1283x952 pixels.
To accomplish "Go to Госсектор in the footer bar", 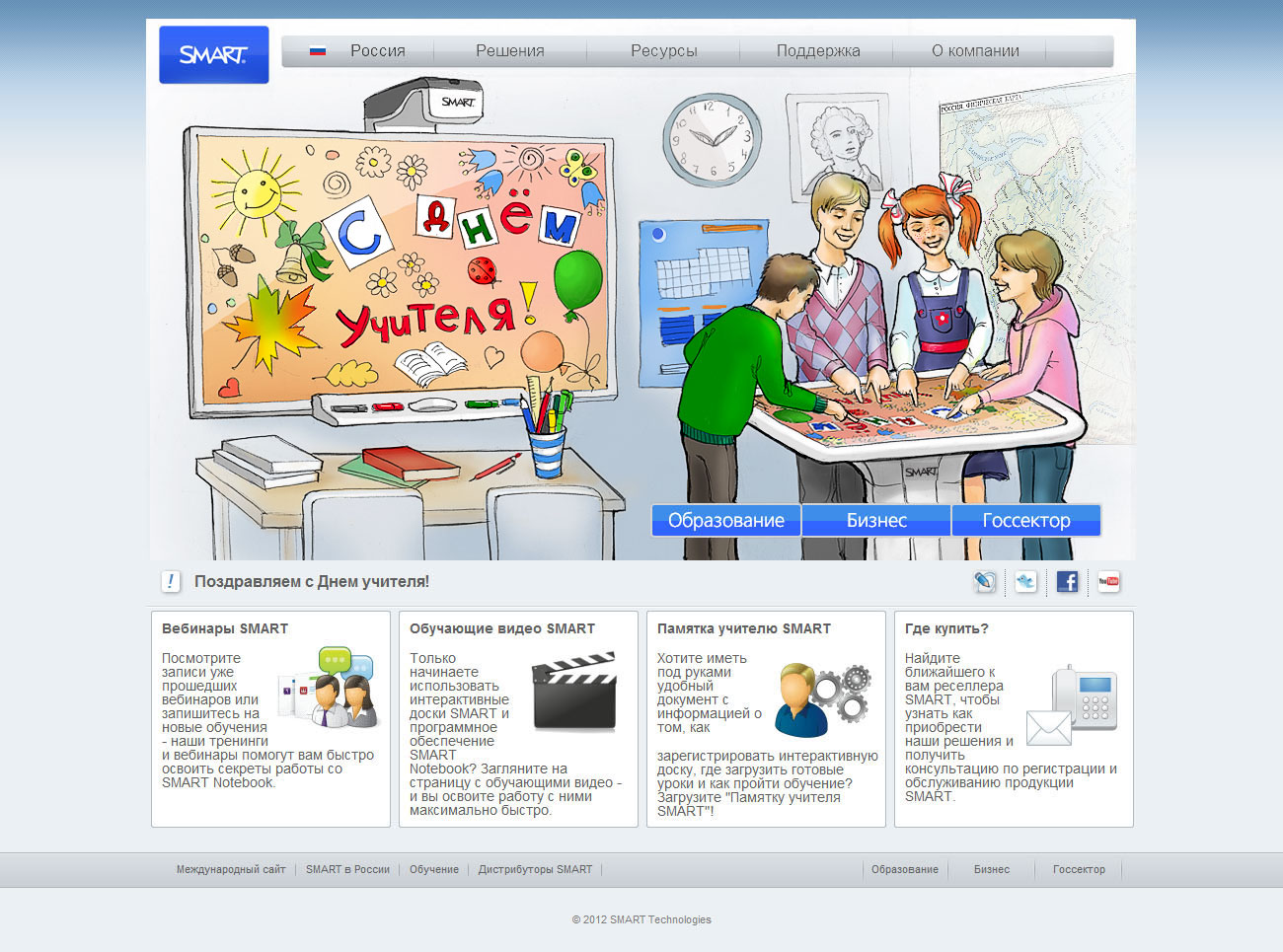I will tap(1079, 870).
